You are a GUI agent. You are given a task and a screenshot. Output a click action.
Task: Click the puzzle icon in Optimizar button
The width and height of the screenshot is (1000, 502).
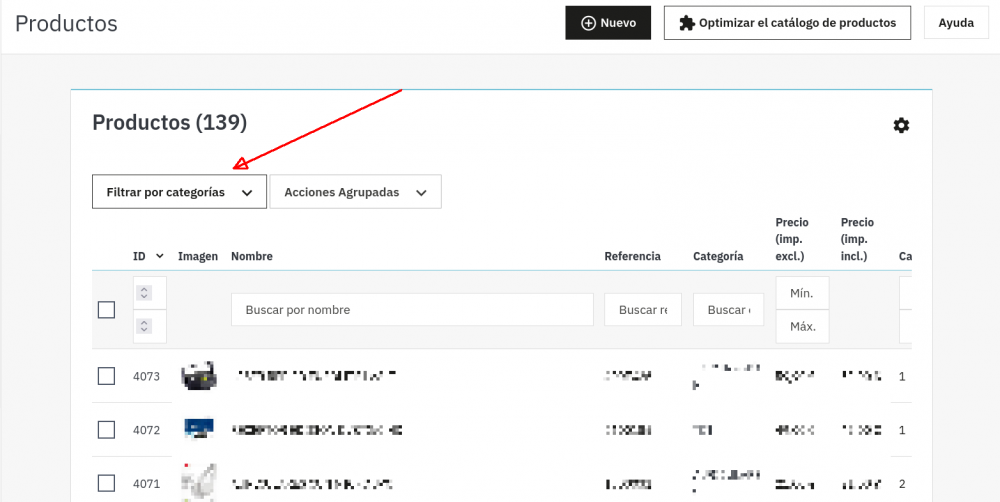[x=687, y=23]
